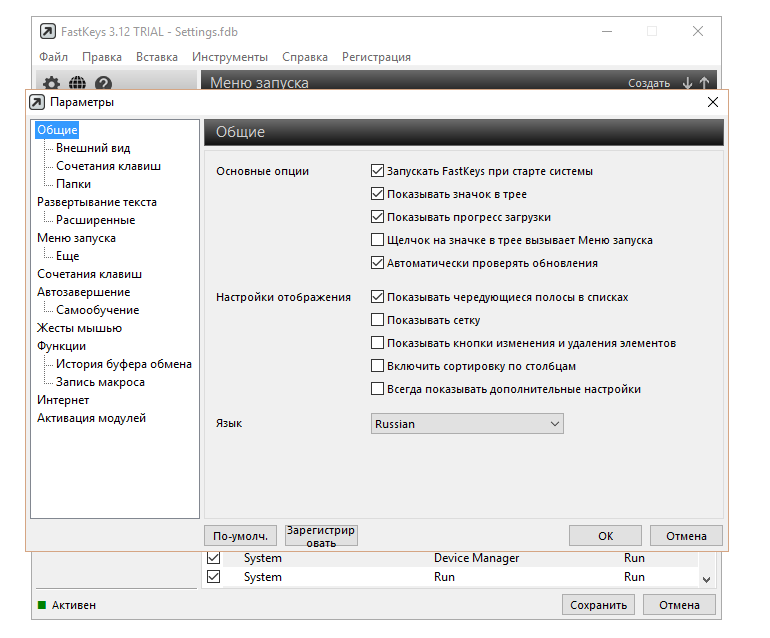Click the down arrow in Меню запуска header

(688, 83)
